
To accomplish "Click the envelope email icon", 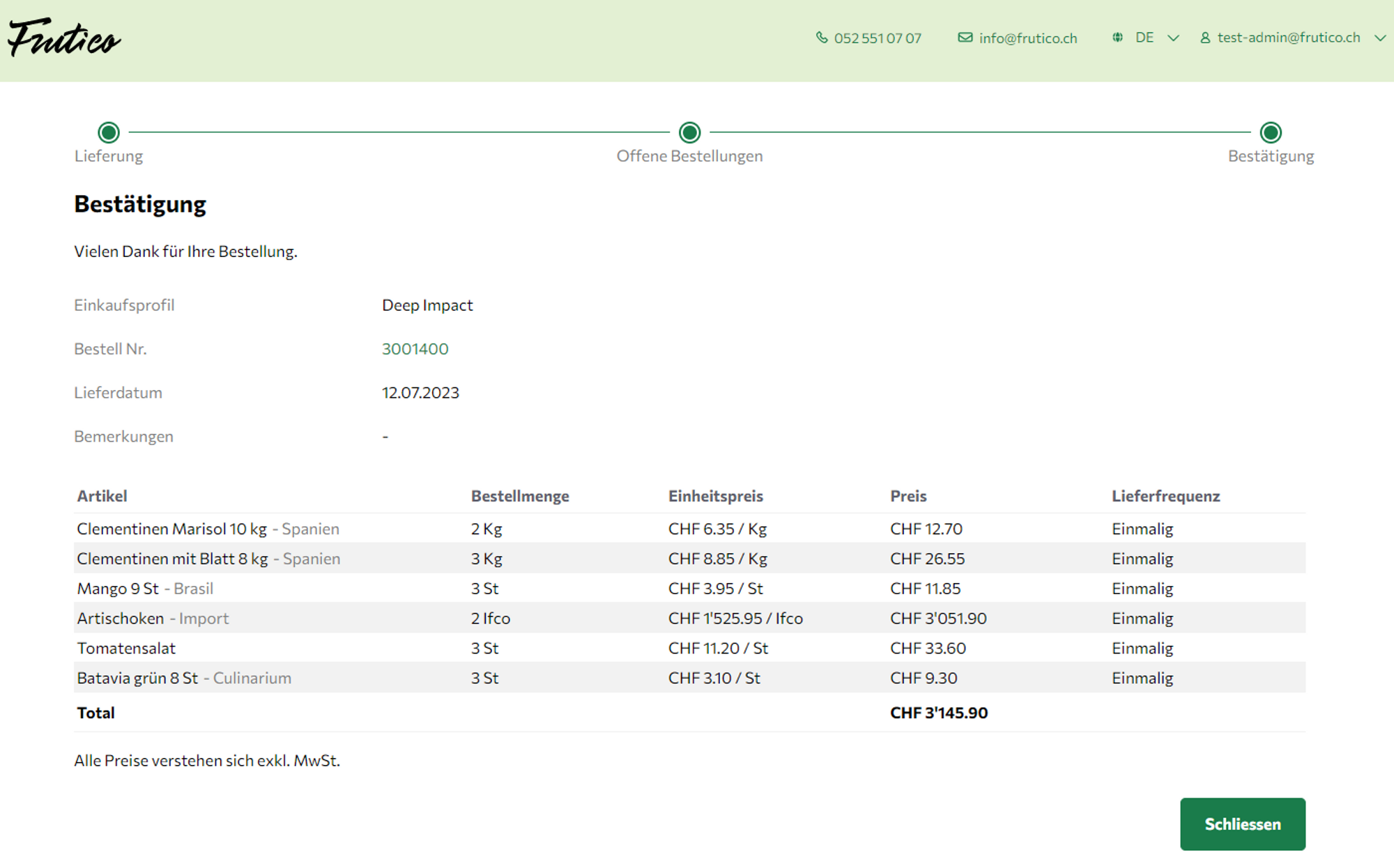I will [x=965, y=38].
